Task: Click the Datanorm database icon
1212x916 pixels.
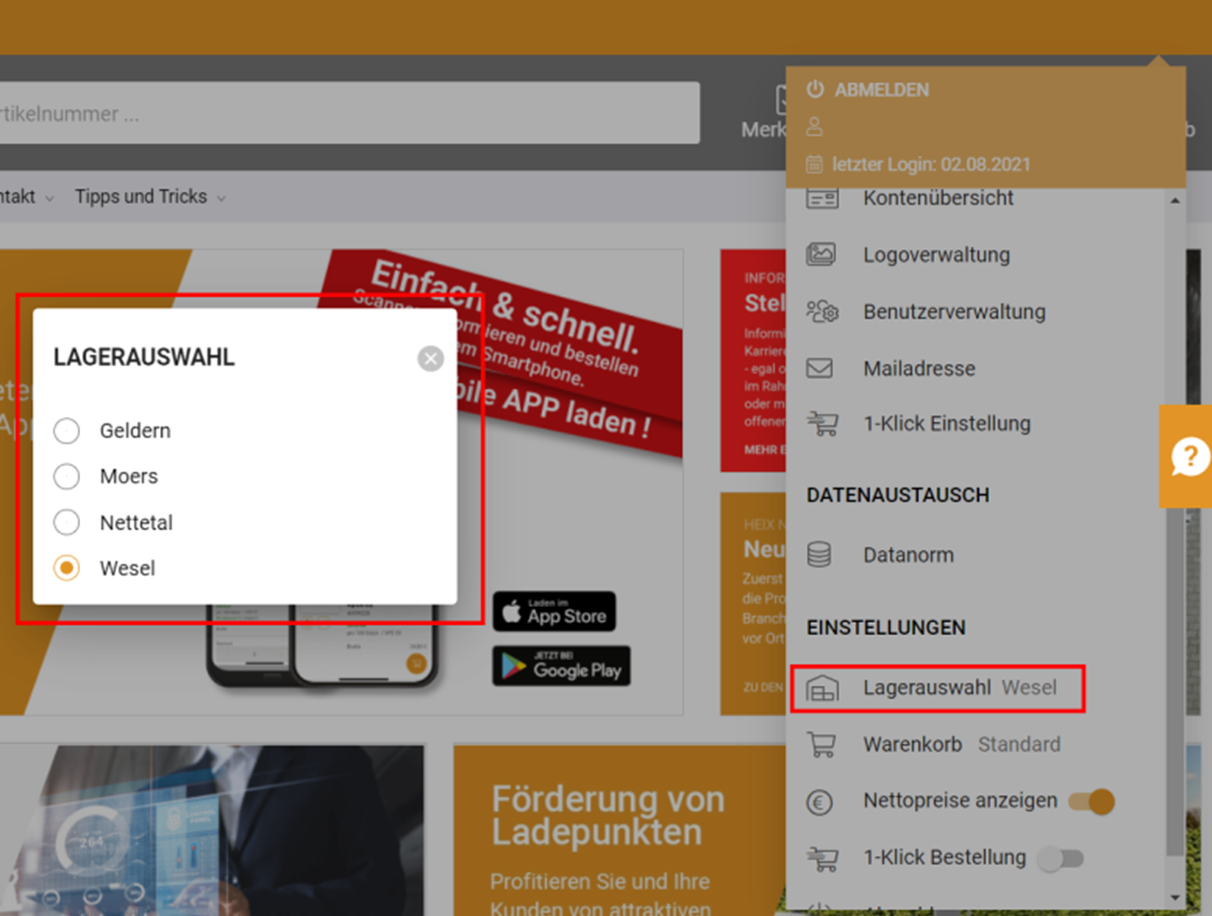Action: (x=819, y=555)
